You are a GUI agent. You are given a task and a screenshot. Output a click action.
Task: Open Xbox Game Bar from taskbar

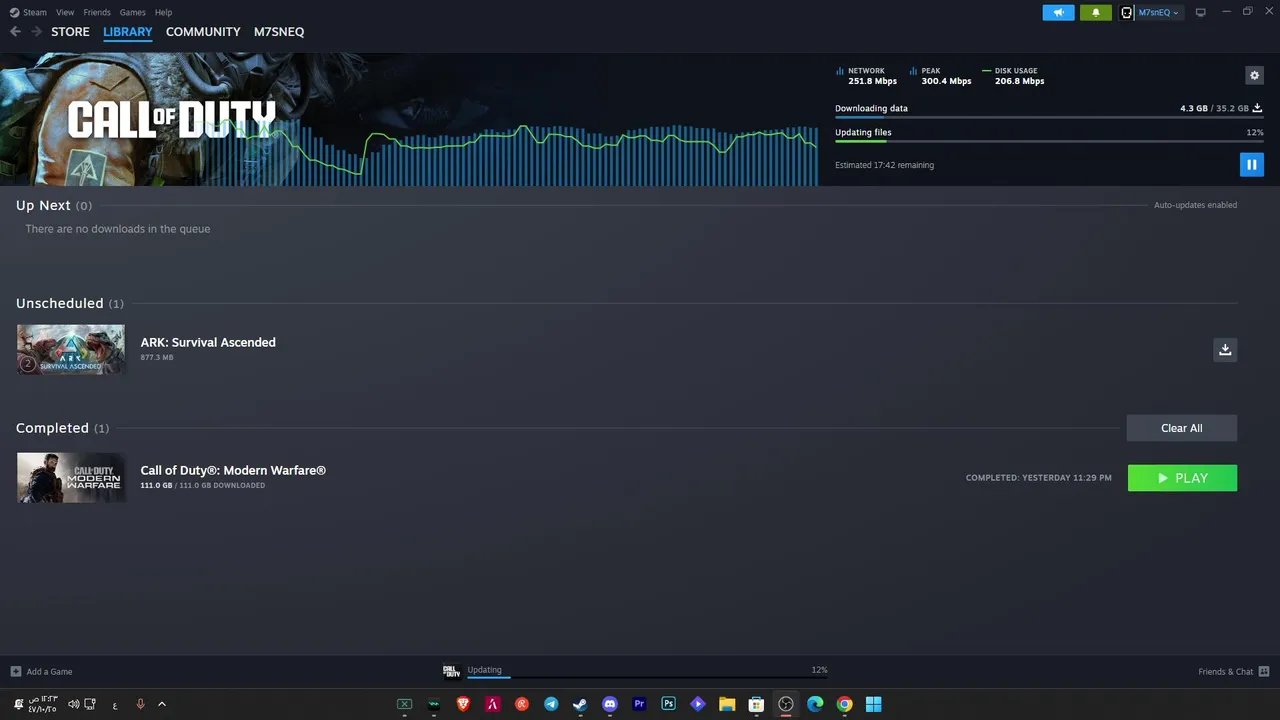405,704
